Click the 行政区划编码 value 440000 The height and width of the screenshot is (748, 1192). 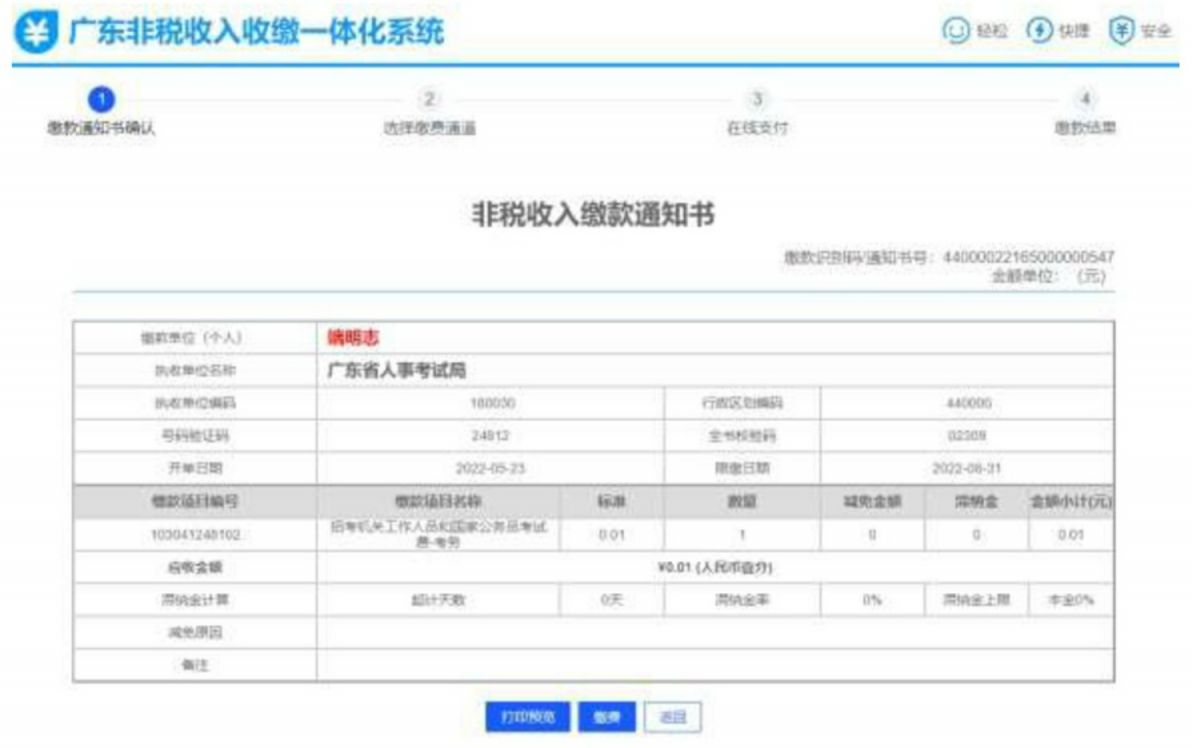(968, 403)
